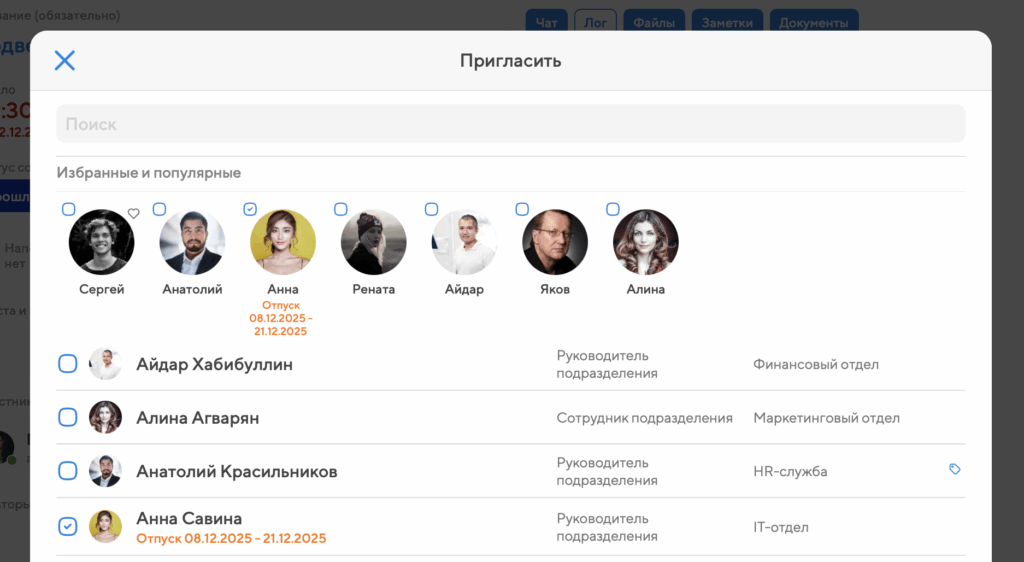Click Алина Агварян's small list avatar

pos(105,418)
